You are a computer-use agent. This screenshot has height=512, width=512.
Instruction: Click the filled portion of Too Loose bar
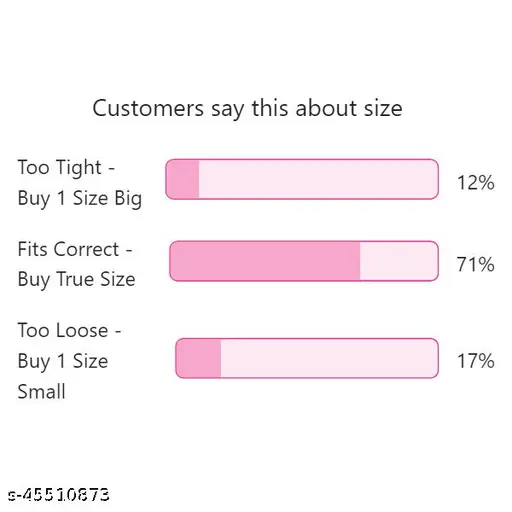point(198,358)
